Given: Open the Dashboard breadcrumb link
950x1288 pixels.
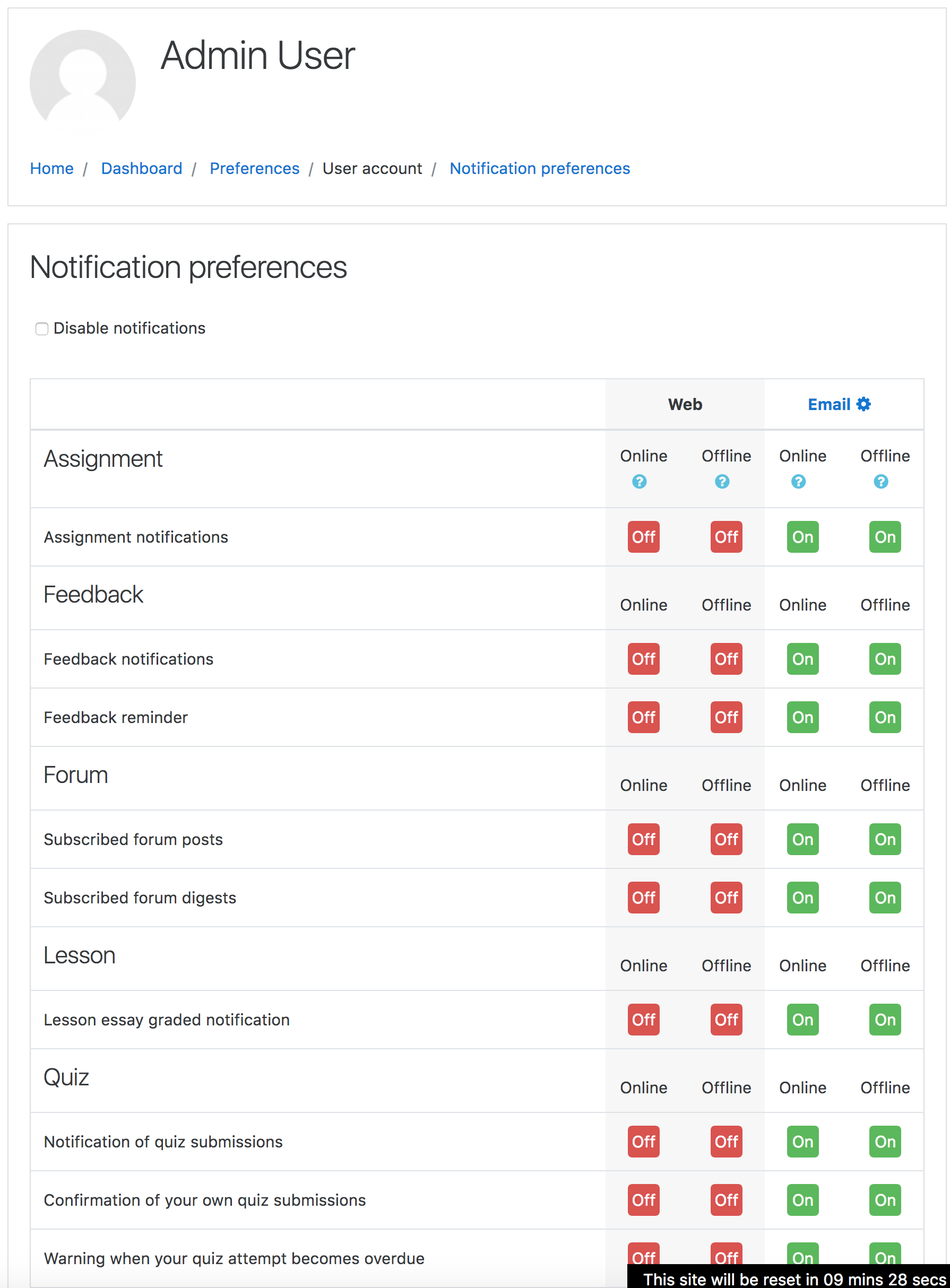Looking at the screenshot, I should click(x=142, y=168).
